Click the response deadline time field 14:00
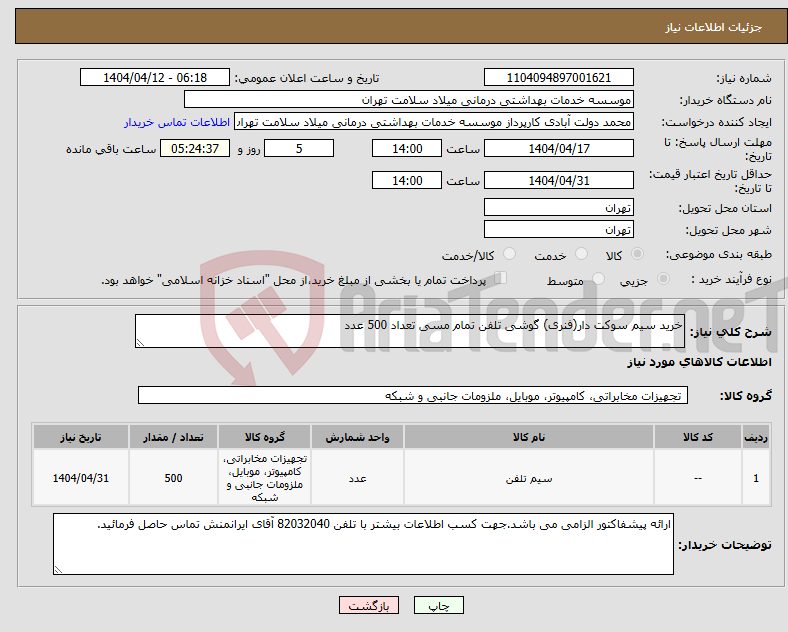 pyautogui.click(x=407, y=148)
